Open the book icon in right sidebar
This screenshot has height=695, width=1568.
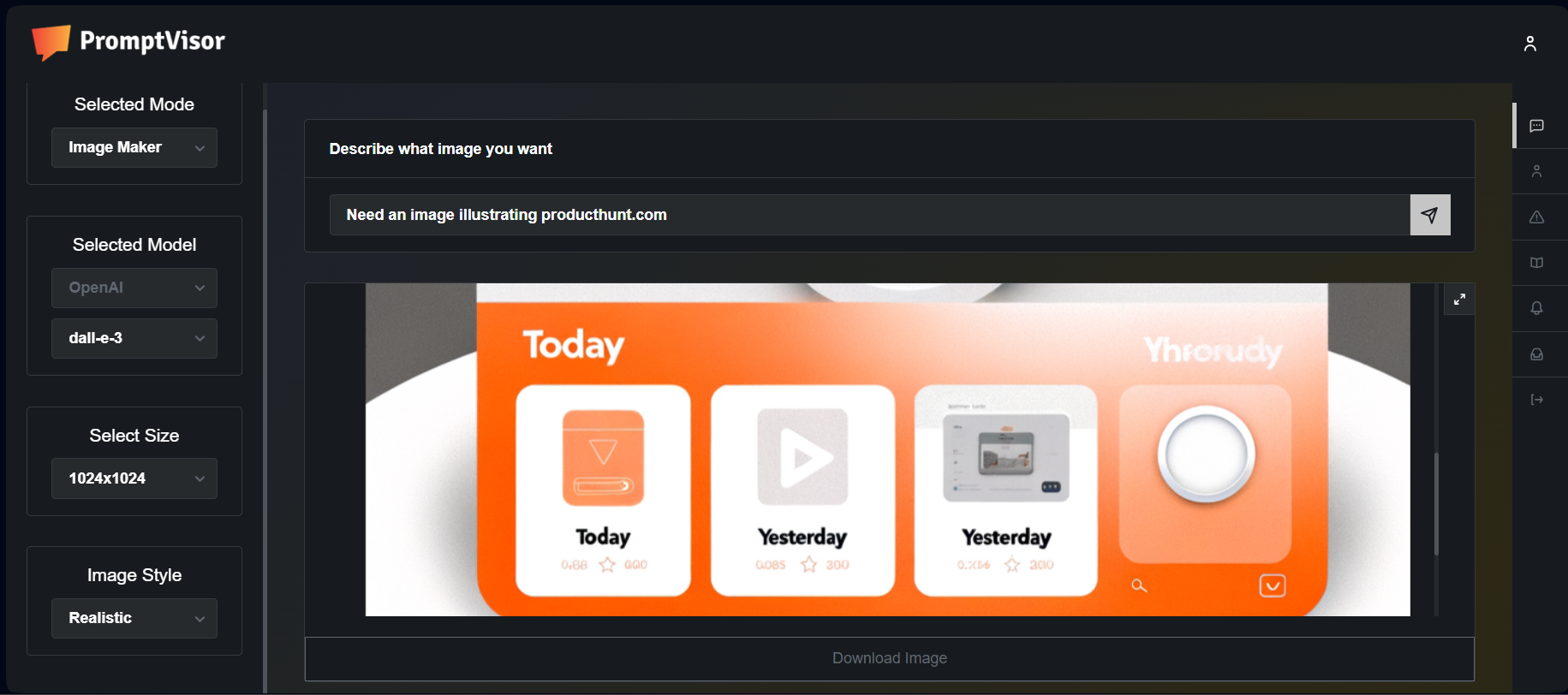tap(1536, 263)
